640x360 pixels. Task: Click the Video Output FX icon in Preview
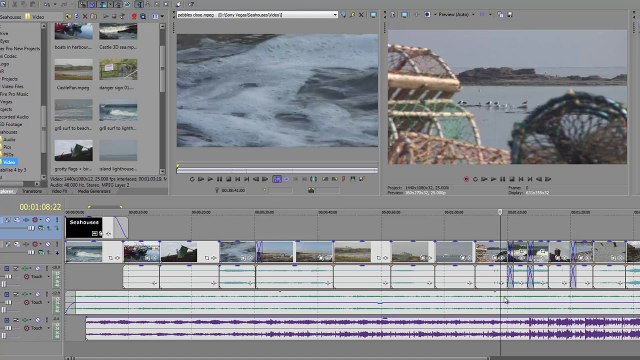tap(416, 15)
